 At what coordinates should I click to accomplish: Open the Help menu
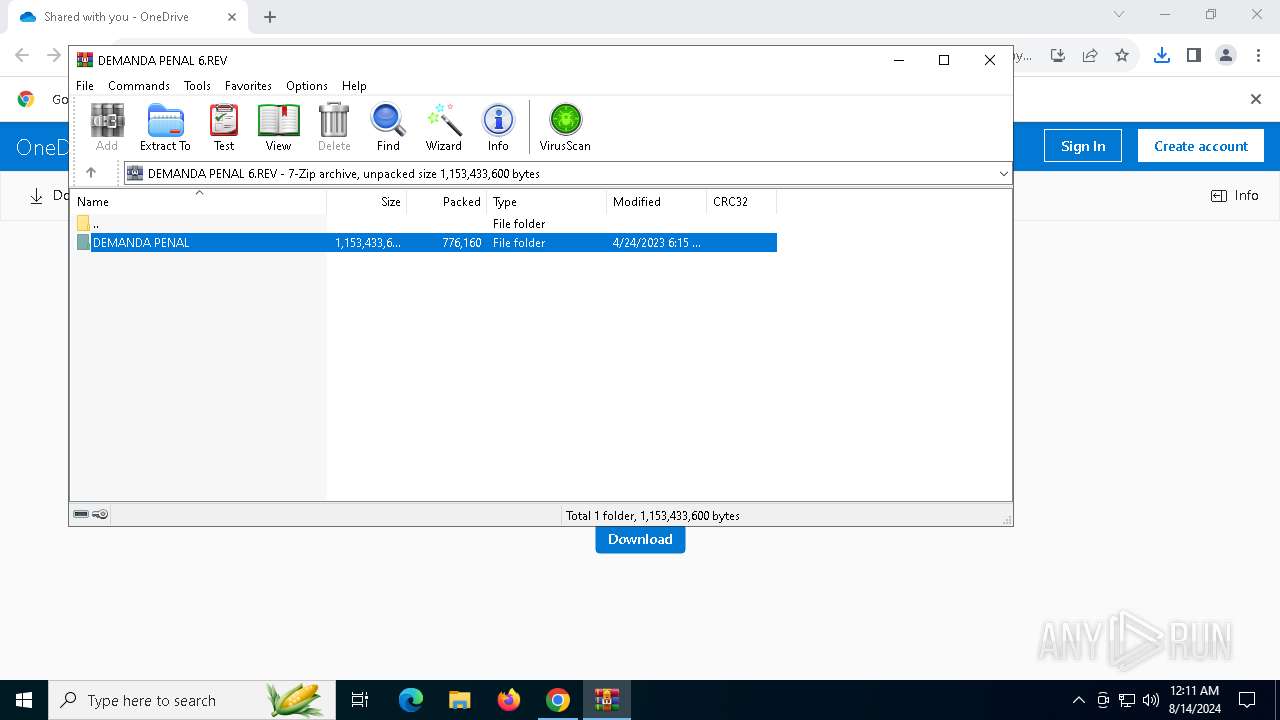click(354, 86)
